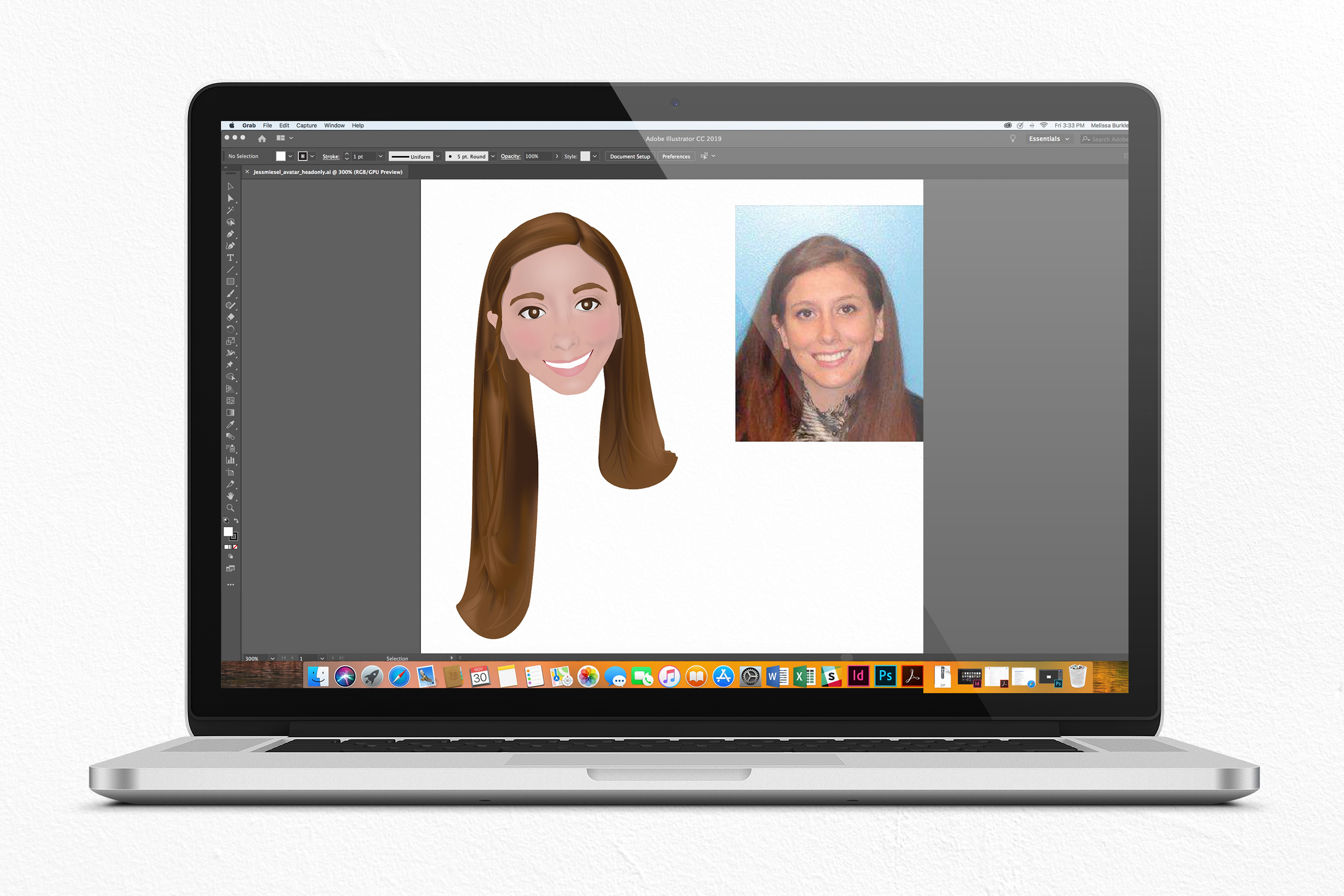Viewport: 1344px width, 896px height.
Task: Select the Type tool
Action: point(230,258)
